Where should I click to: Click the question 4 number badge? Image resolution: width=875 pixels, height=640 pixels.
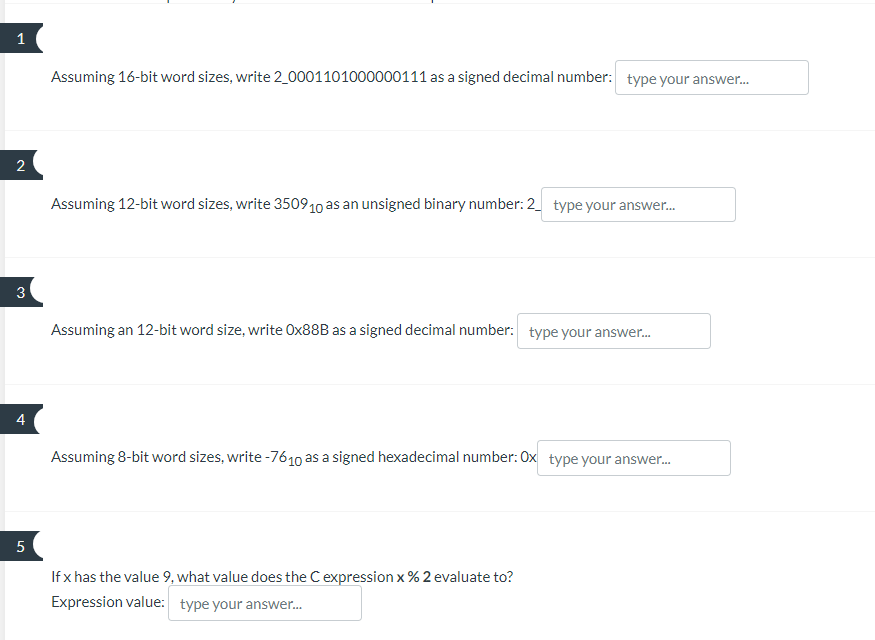tap(20, 418)
